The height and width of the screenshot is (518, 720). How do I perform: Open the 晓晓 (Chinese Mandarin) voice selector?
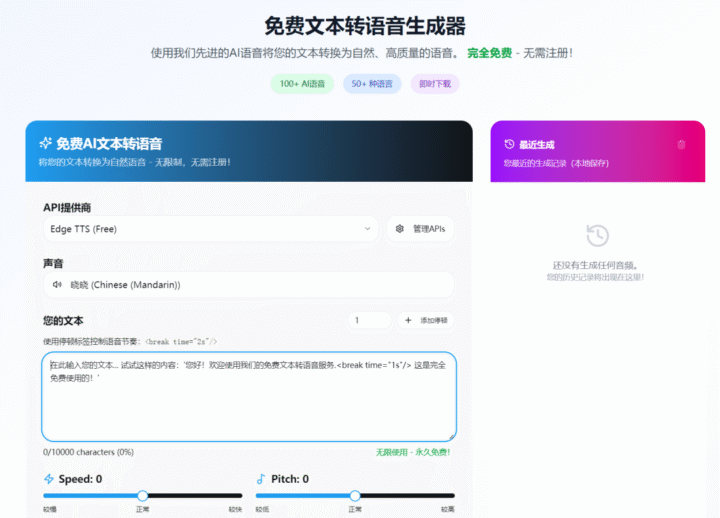[x=248, y=285]
